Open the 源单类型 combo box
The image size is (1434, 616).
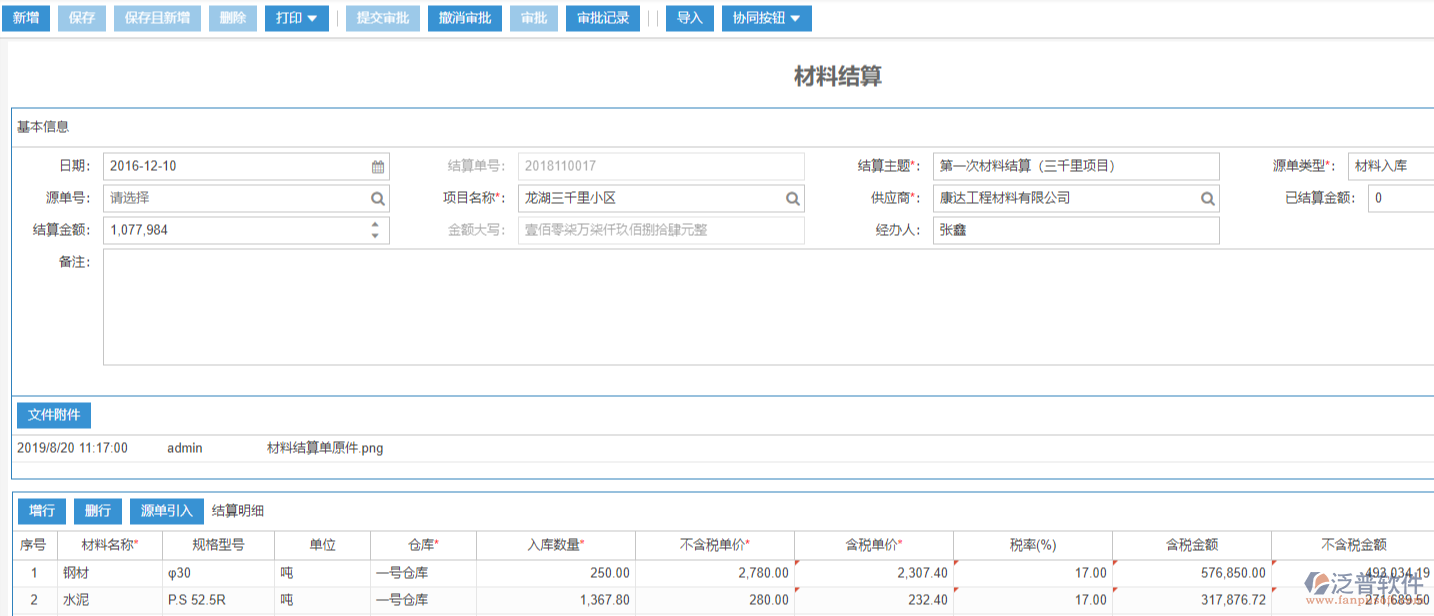(x=1390, y=166)
